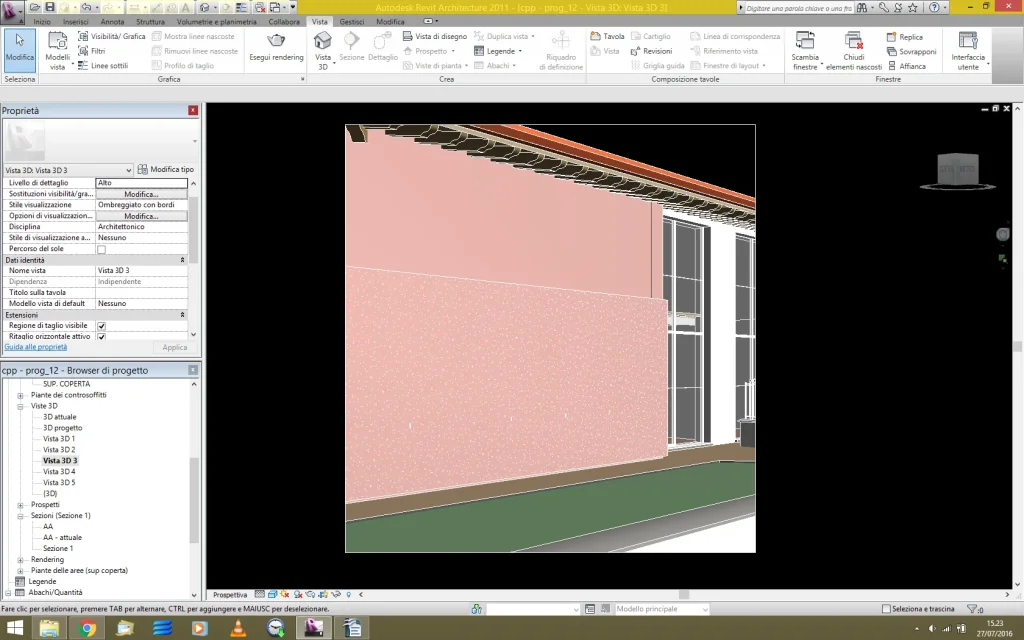Open Guida alle proprietà link
This screenshot has width=1024, height=640.
pyautogui.click(x=35, y=347)
